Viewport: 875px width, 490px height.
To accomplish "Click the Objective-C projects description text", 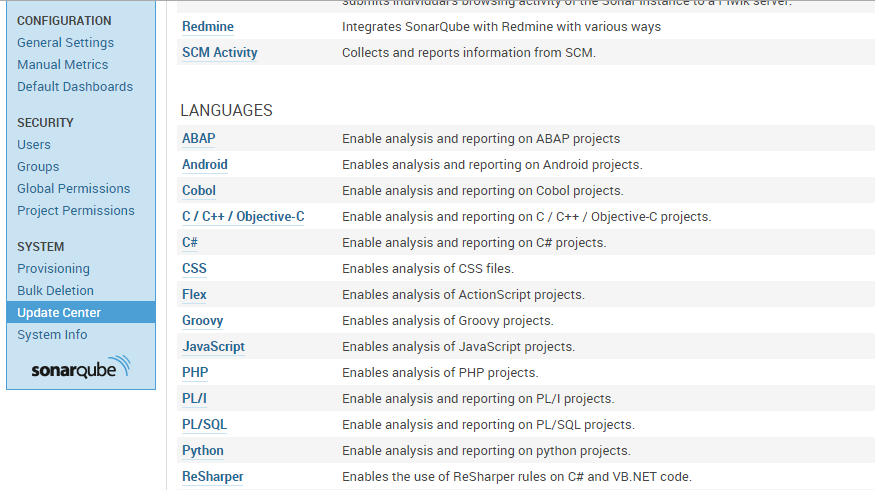I will 527,217.
